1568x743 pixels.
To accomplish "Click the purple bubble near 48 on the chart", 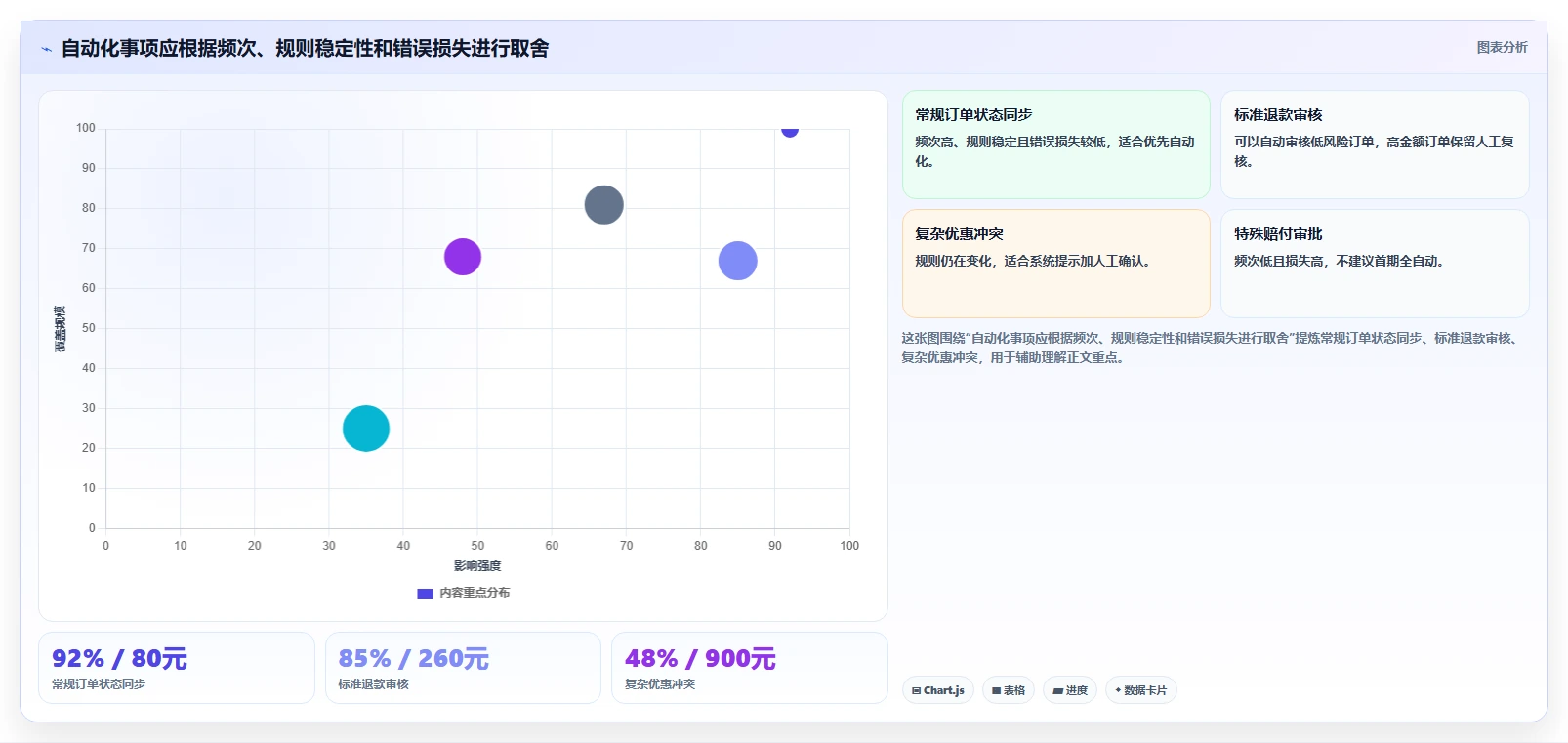I will (x=463, y=257).
